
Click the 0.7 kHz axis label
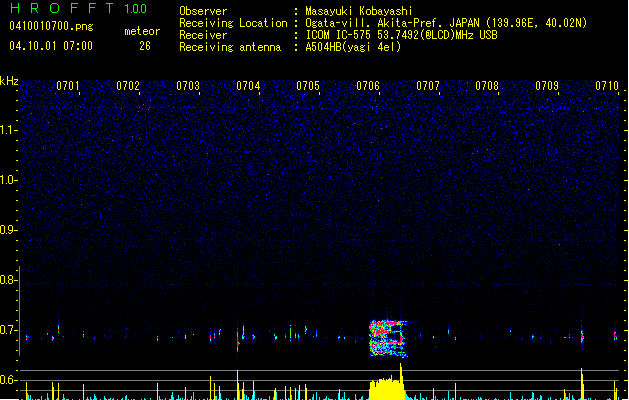(x=9, y=330)
